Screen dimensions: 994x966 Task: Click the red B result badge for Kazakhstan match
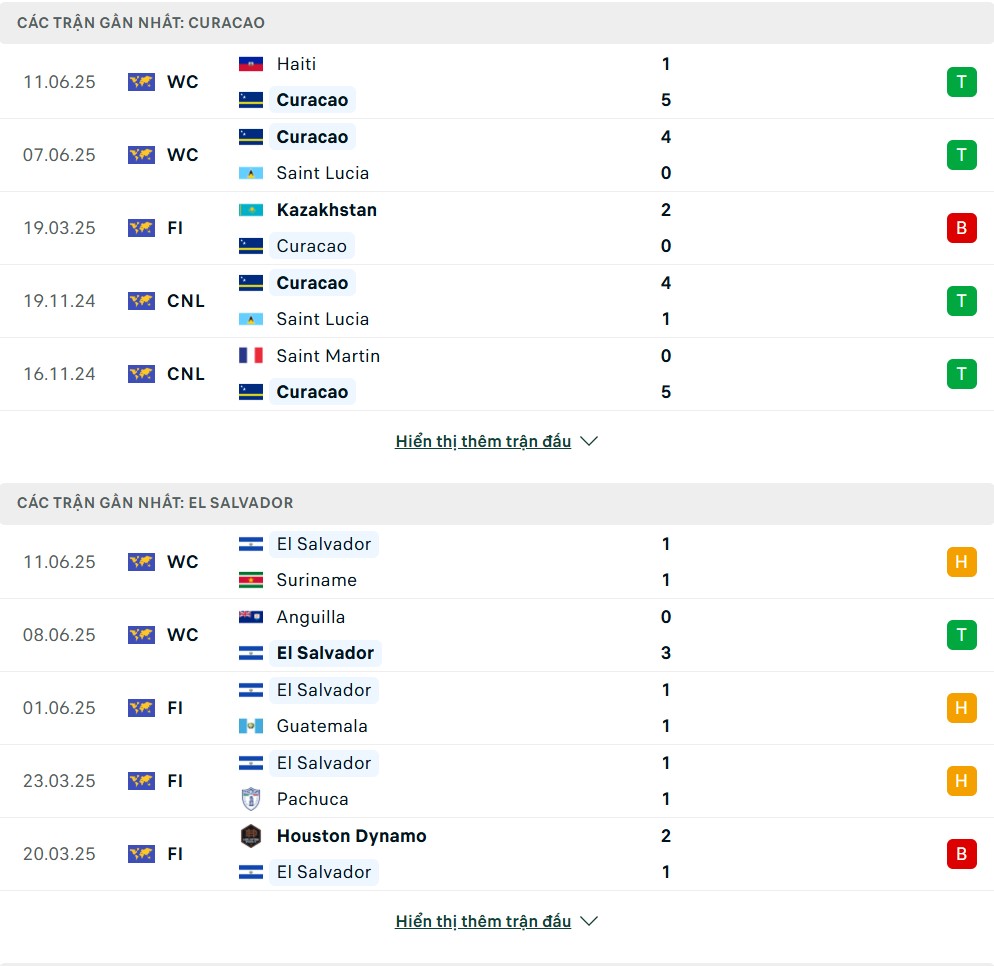(961, 228)
